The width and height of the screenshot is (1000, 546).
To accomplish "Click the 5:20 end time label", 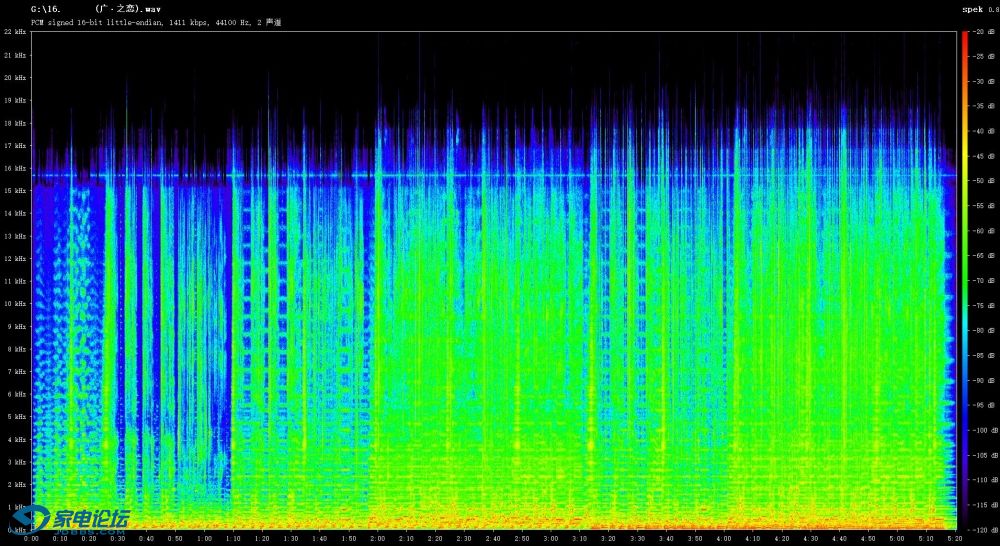I will point(956,539).
